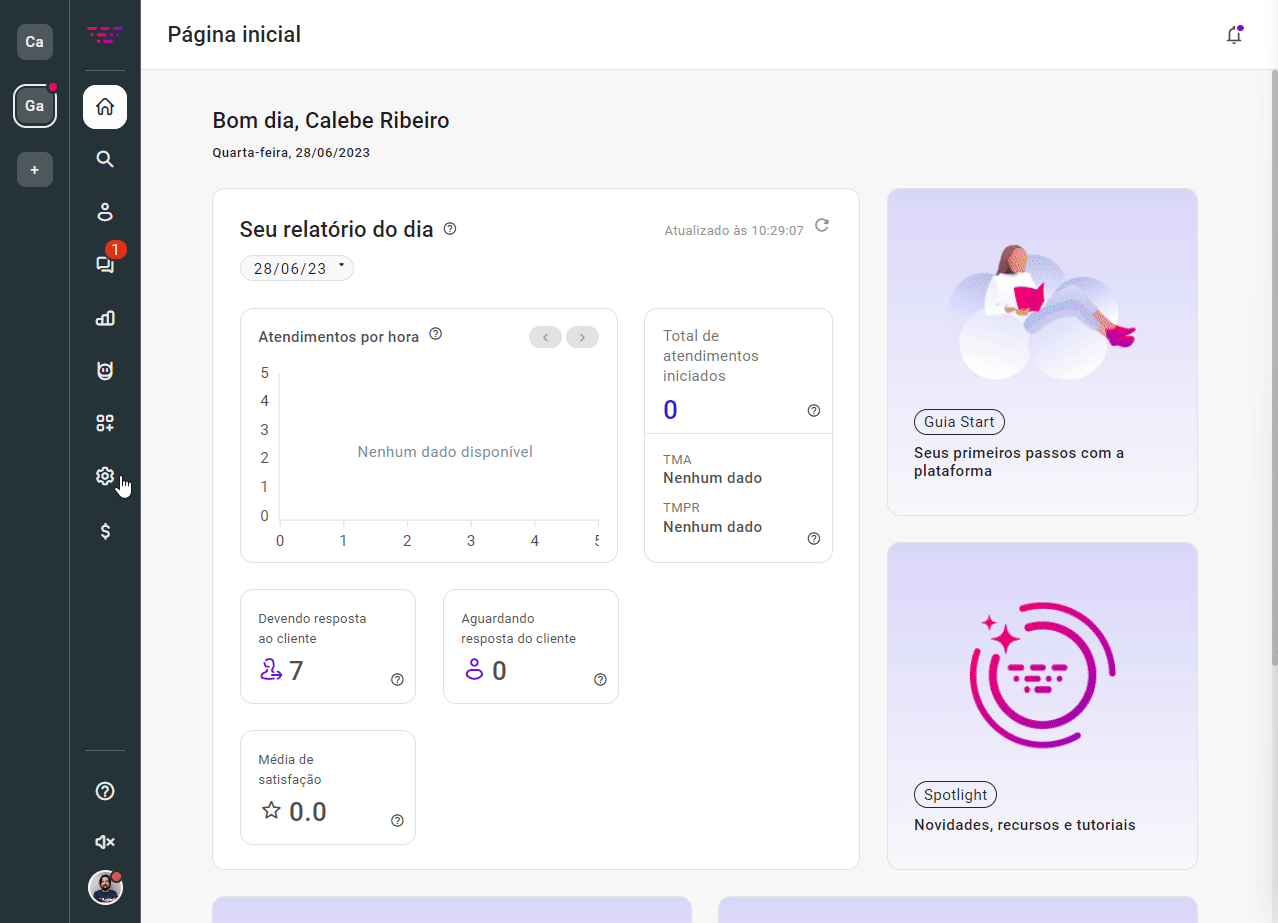The height and width of the screenshot is (923, 1278).
Task: Open the Spotlight card image
Action: tap(1042, 675)
